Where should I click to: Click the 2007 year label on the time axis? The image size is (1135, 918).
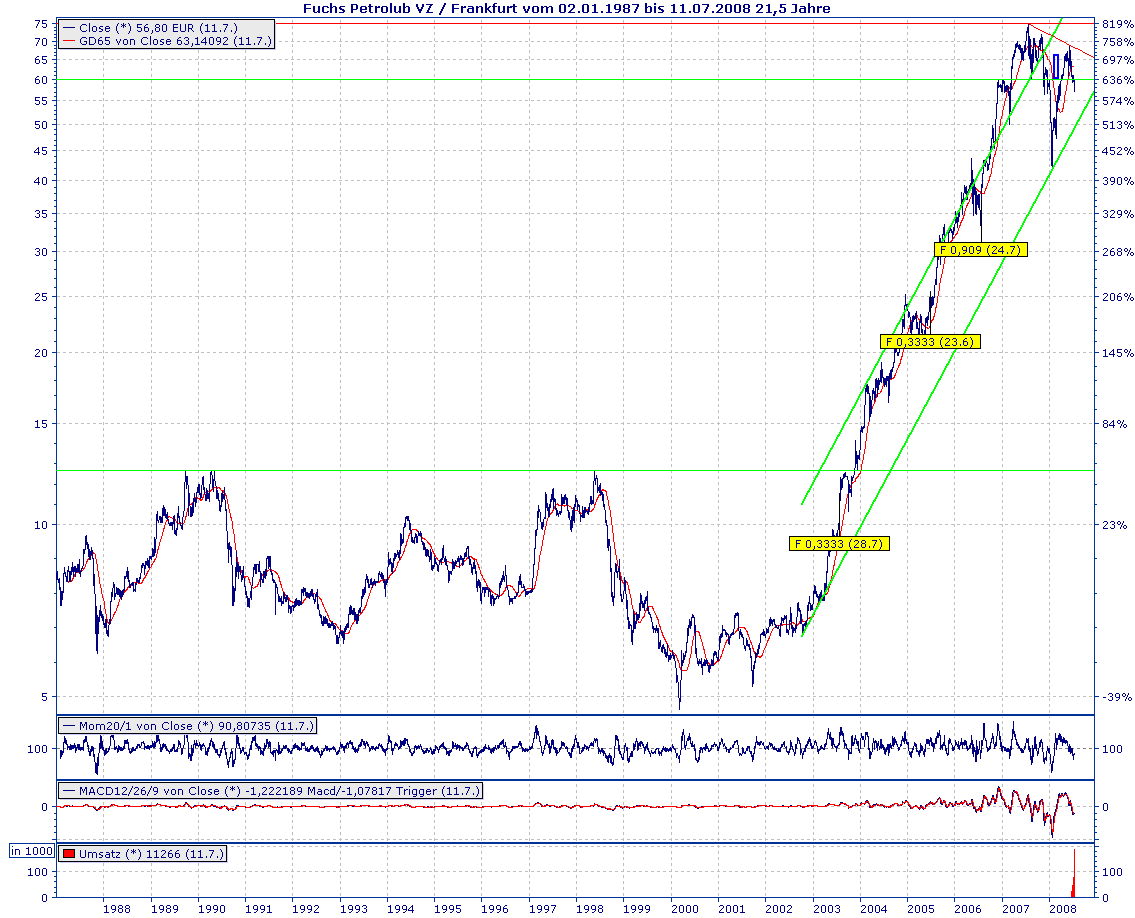(x=1015, y=909)
